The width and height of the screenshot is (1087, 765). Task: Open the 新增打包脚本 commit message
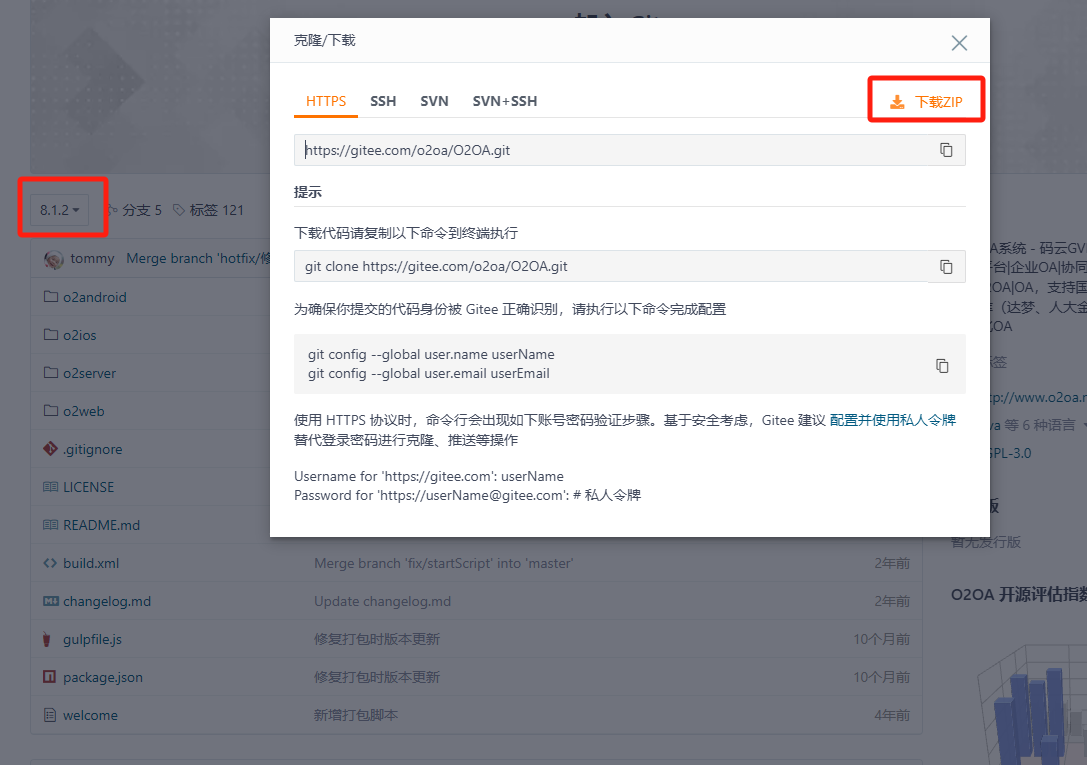[356, 716]
